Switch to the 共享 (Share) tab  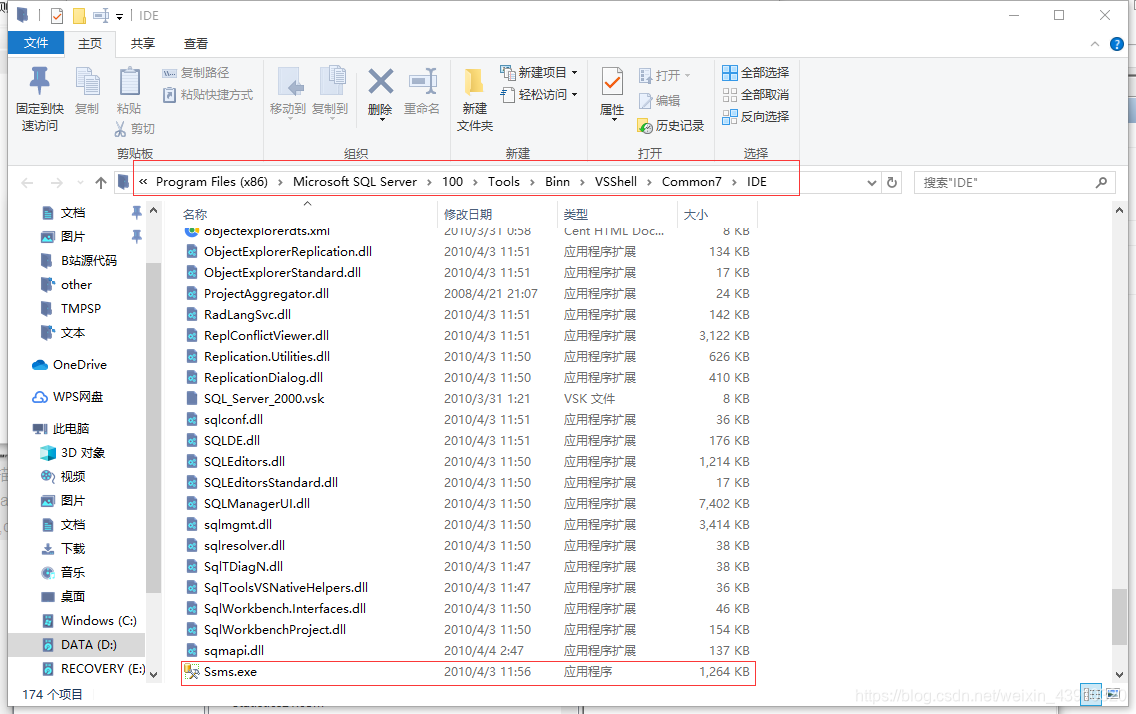click(x=143, y=43)
